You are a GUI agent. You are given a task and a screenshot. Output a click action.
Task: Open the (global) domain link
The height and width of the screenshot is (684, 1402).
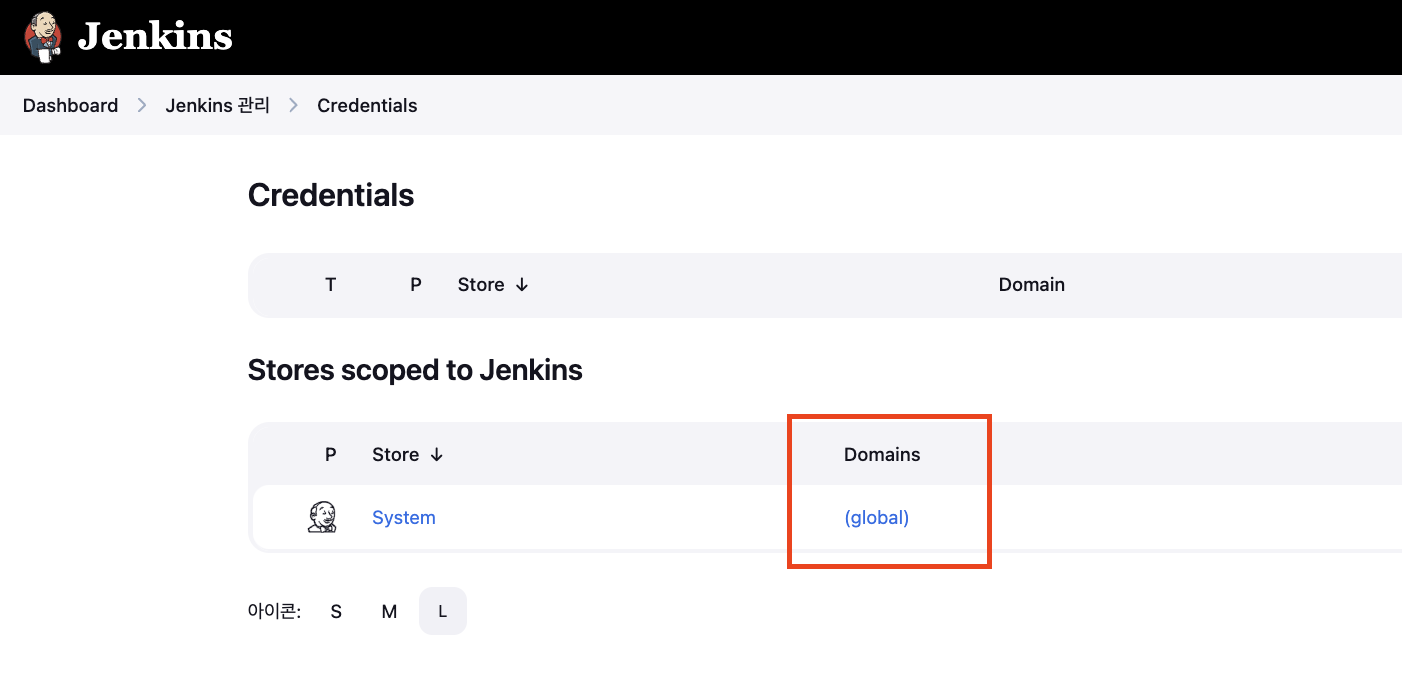(877, 518)
